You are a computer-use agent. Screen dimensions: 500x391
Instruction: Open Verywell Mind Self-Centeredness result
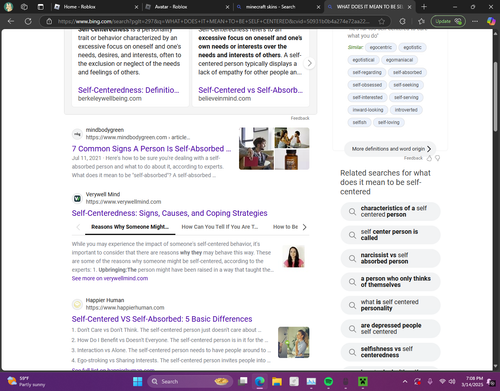169,213
